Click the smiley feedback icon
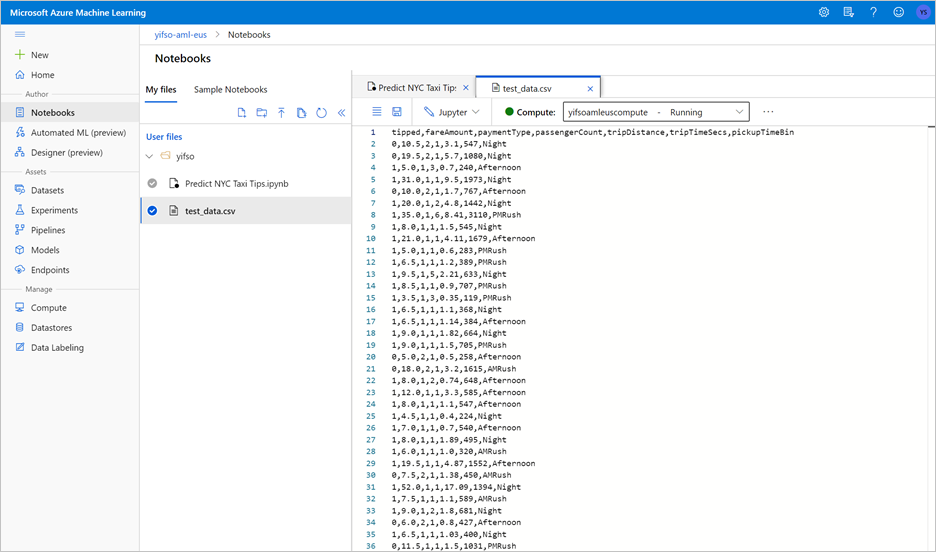Image resolution: width=936 pixels, height=552 pixels. coord(898,13)
